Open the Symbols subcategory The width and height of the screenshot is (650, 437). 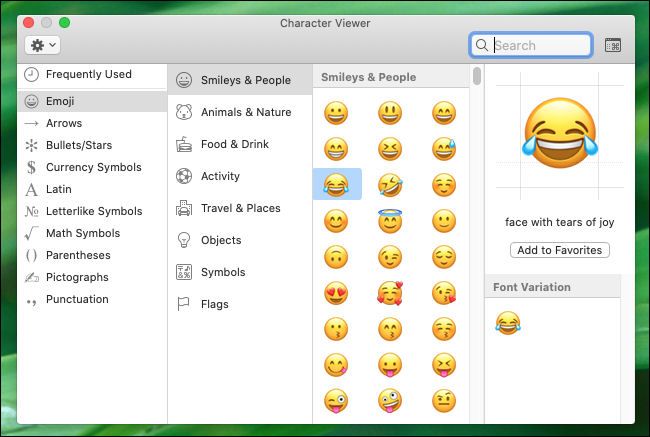240,272
